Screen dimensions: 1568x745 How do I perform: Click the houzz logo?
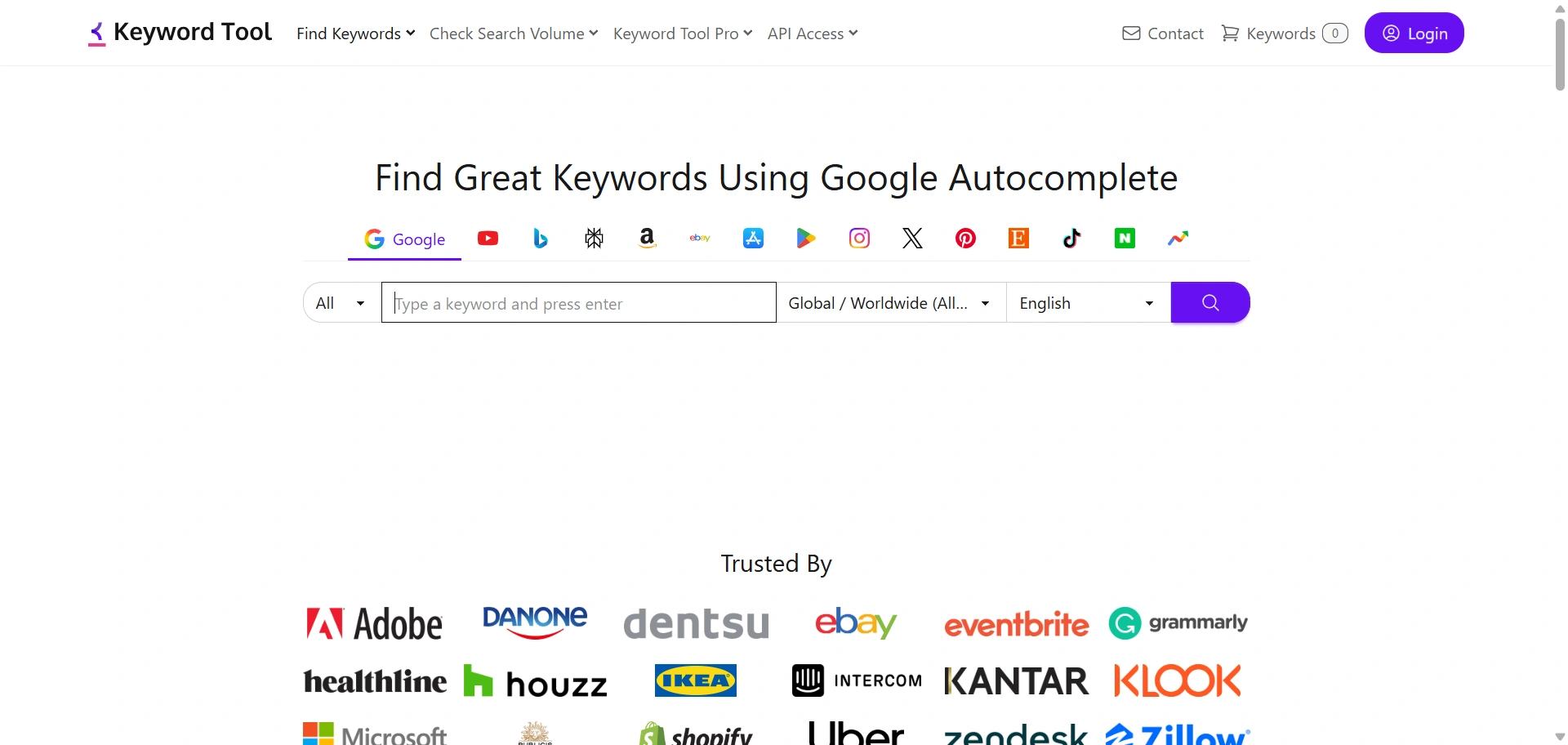[535, 682]
